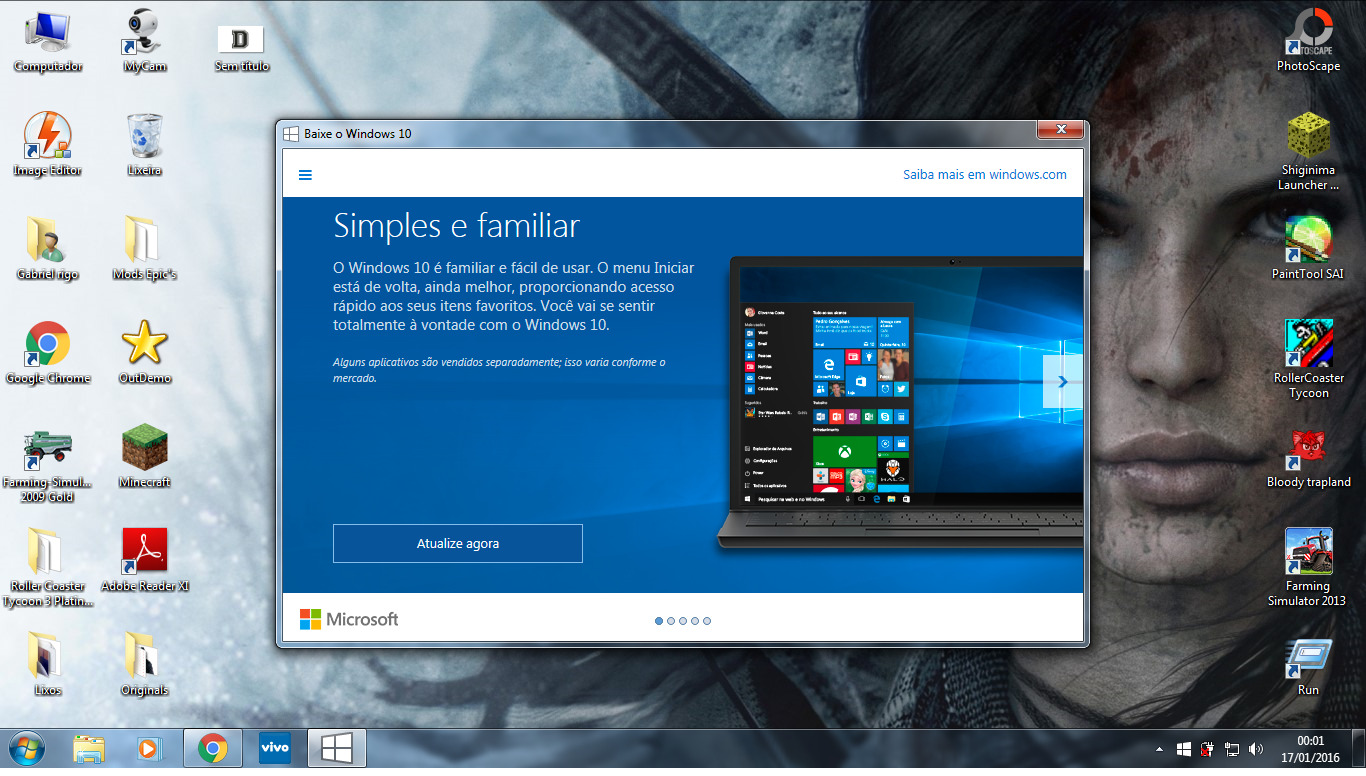
Task: Select the Minecraft desktop icon
Action: [145, 457]
